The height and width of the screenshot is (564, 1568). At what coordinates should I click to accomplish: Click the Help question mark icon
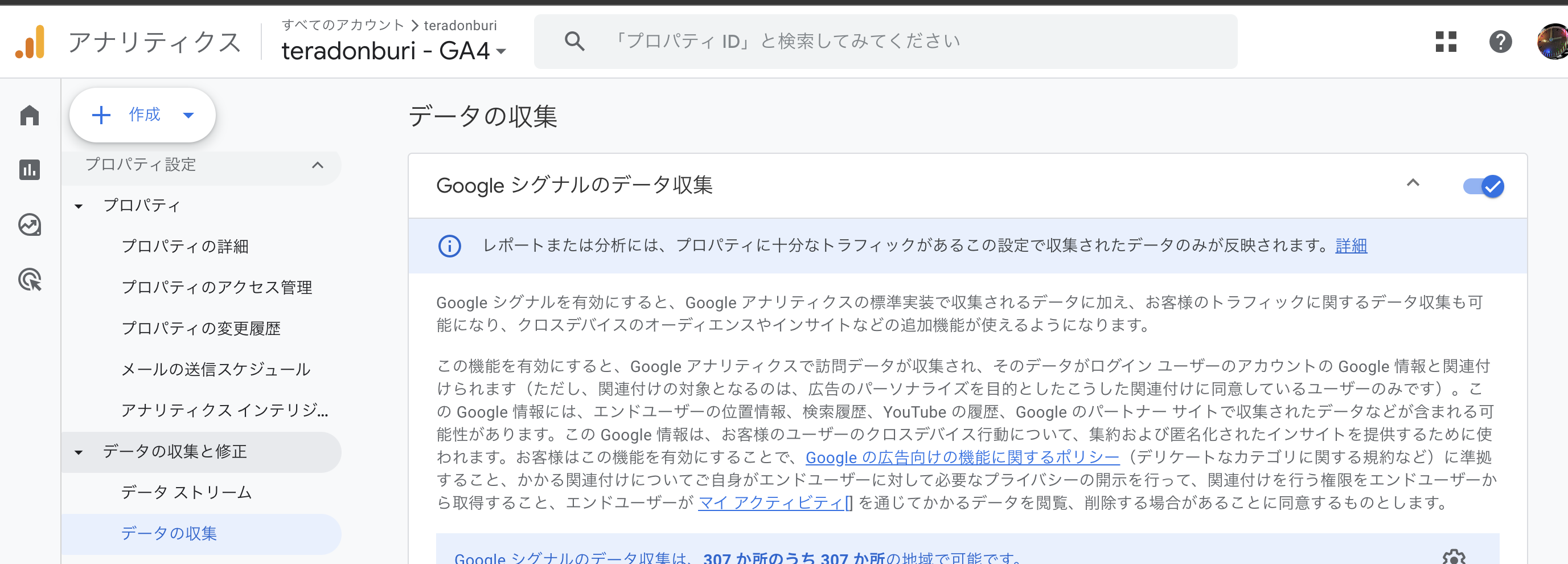pyautogui.click(x=1500, y=43)
